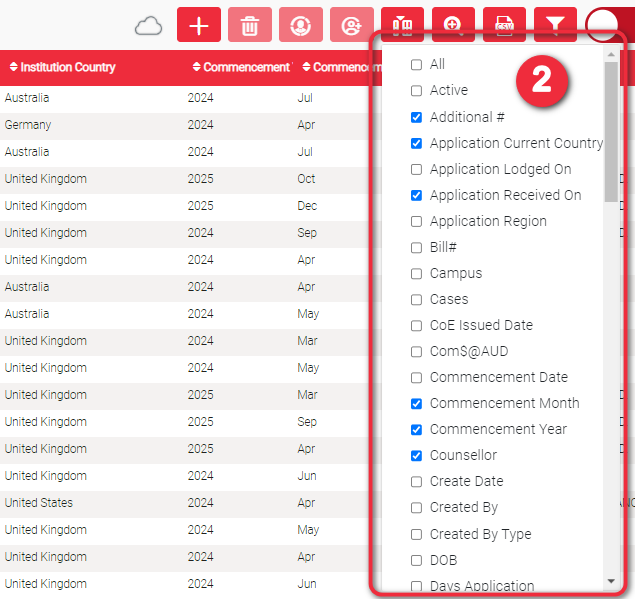The width and height of the screenshot is (635, 599).
Task: Uncheck Application Received On checkbox
Action: (416, 196)
